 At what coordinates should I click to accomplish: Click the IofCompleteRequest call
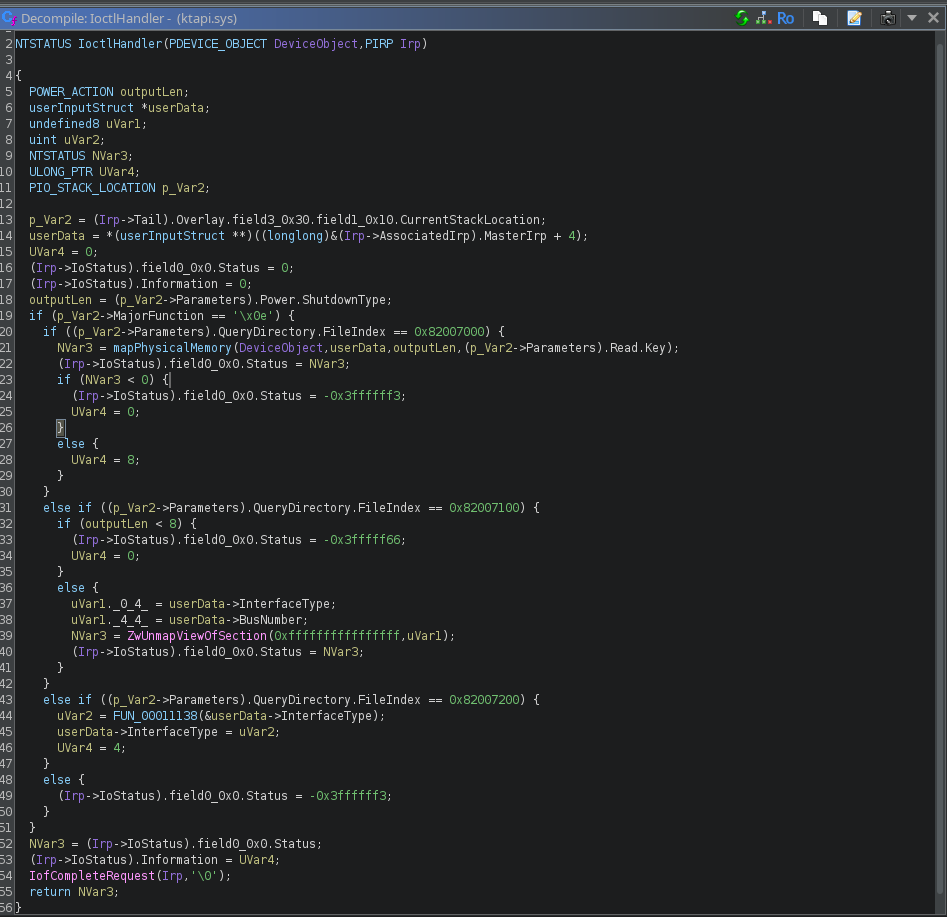tap(92, 876)
